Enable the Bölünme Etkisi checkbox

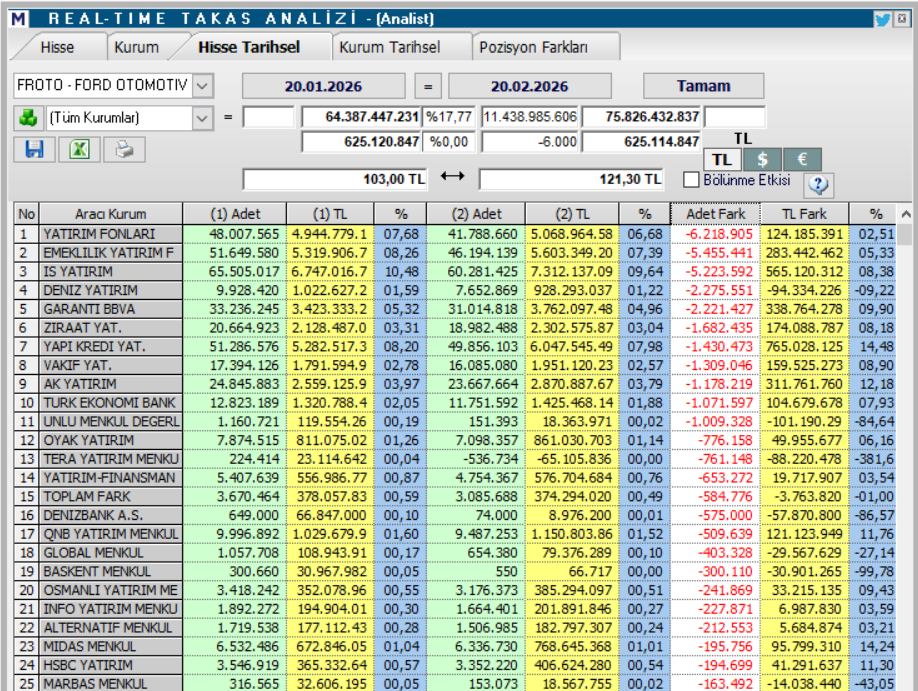tap(690, 180)
